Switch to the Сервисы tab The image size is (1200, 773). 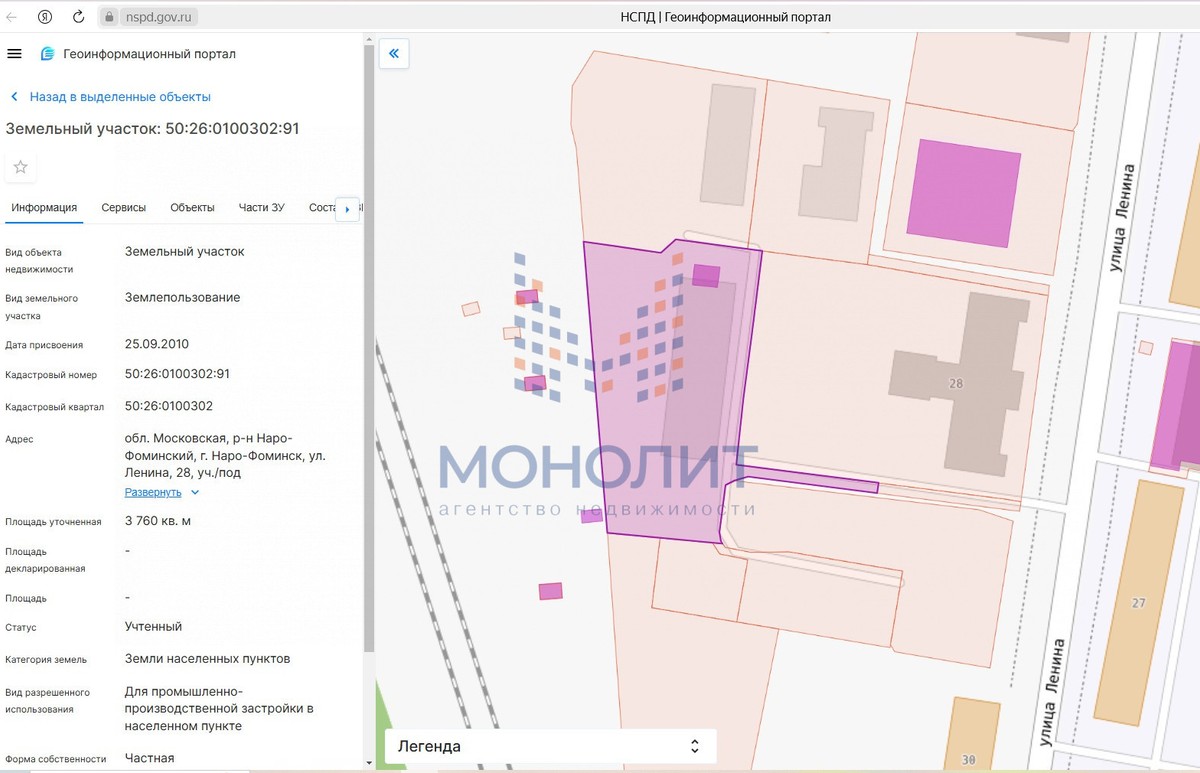[123, 208]
